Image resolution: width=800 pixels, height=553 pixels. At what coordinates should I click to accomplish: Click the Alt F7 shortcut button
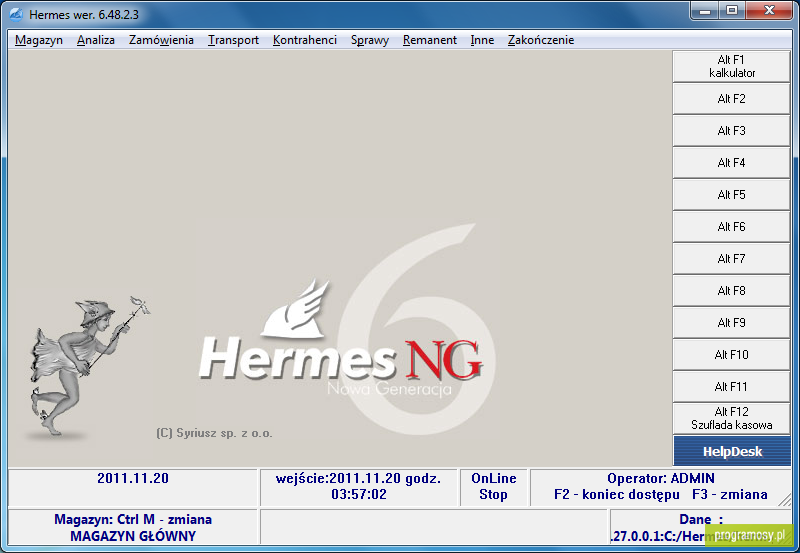[x=731, y=259]
